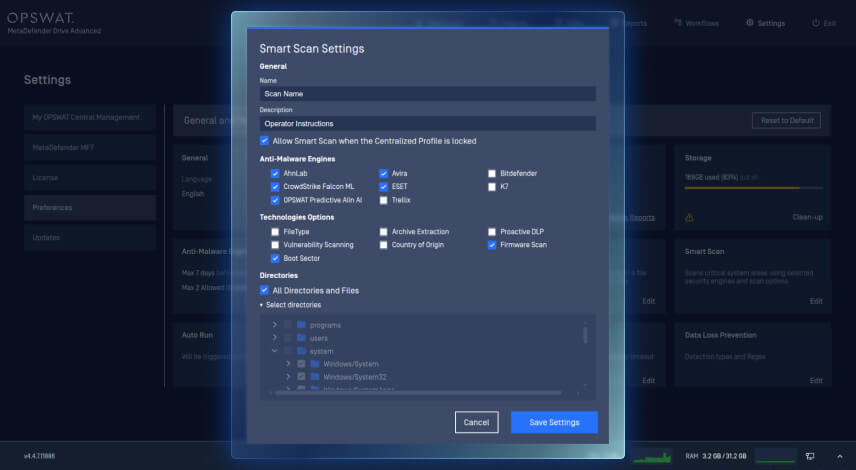Toggle the Windows/System32 folder checkbox

[x=301, y=377]
